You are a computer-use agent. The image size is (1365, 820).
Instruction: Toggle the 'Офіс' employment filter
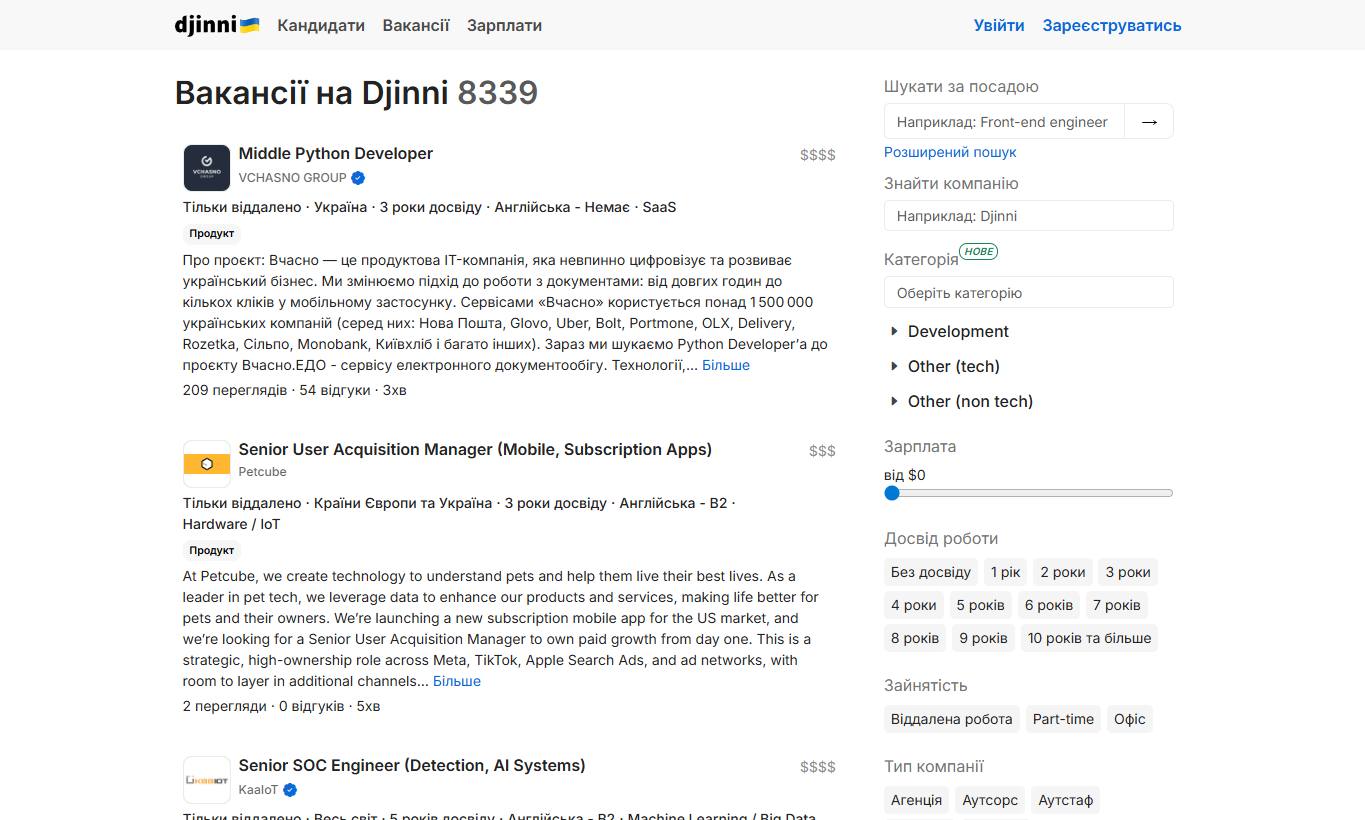coord(1130,719)
